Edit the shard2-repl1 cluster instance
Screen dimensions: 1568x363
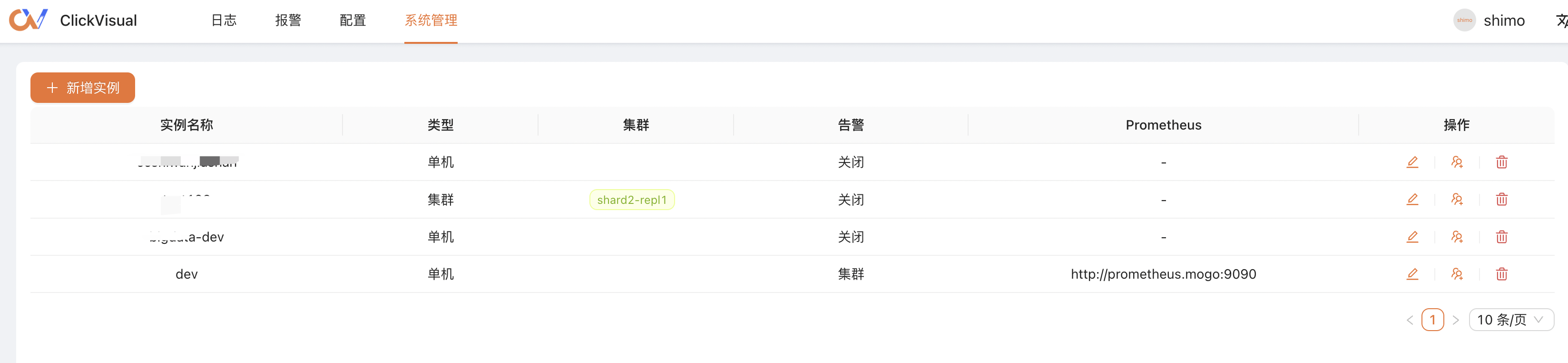click(x=1412, y=199)
